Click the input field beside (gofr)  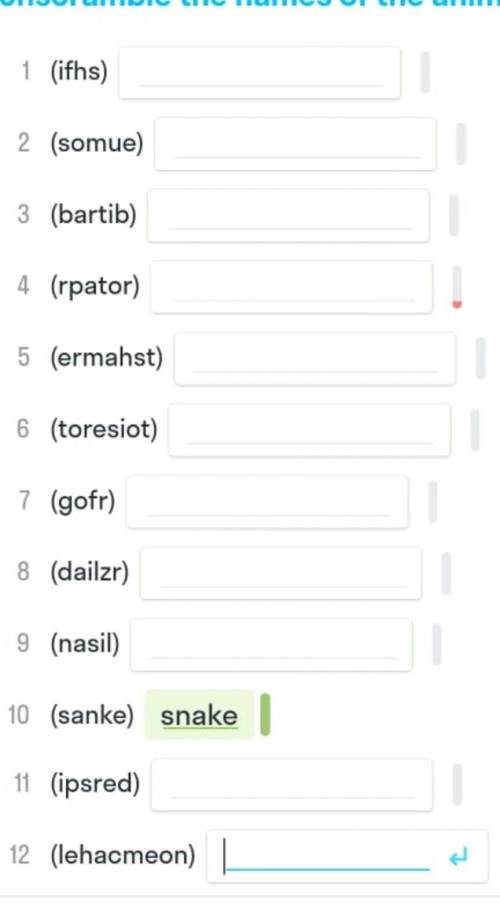coord(267,502)
